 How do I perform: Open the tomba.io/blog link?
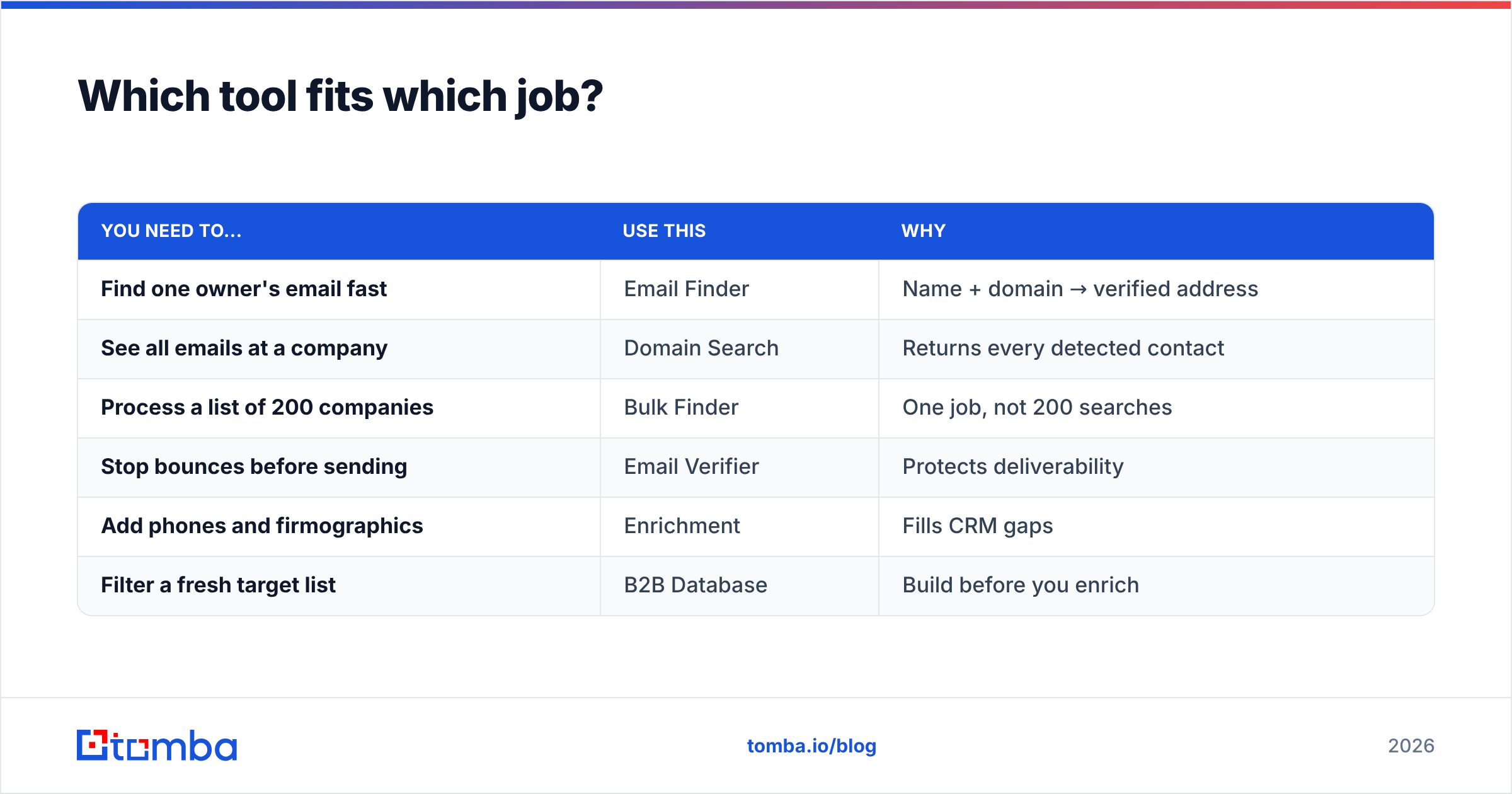point(811,746)
